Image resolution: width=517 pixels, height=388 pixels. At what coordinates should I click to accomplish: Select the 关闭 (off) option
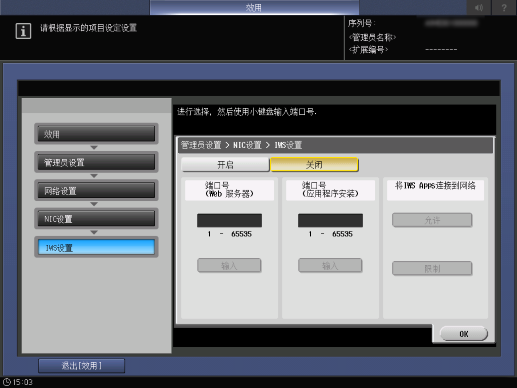coord(314,165)
